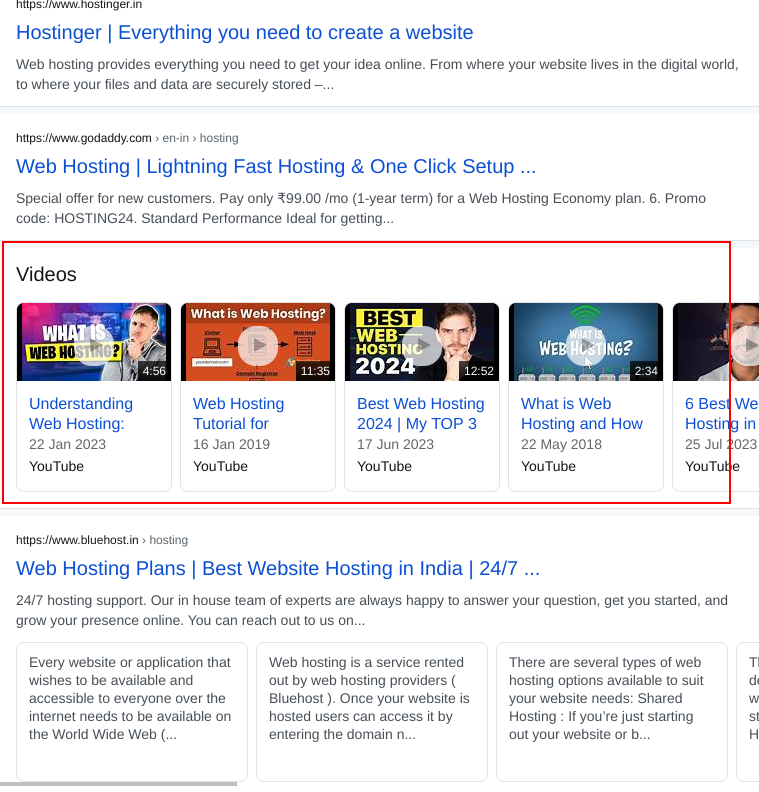Image resolution: width=759 pixels, height=792 pixels.
Task: Click YouTube label under 'Understanding Web Hosting'
Action: tap(56, 466)
